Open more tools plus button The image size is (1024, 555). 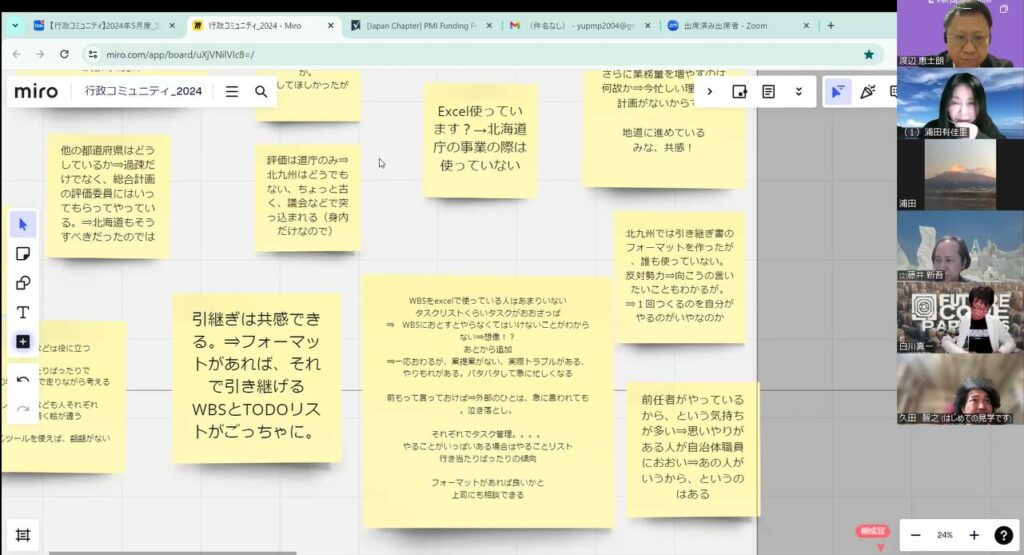(x=23, y=341)
